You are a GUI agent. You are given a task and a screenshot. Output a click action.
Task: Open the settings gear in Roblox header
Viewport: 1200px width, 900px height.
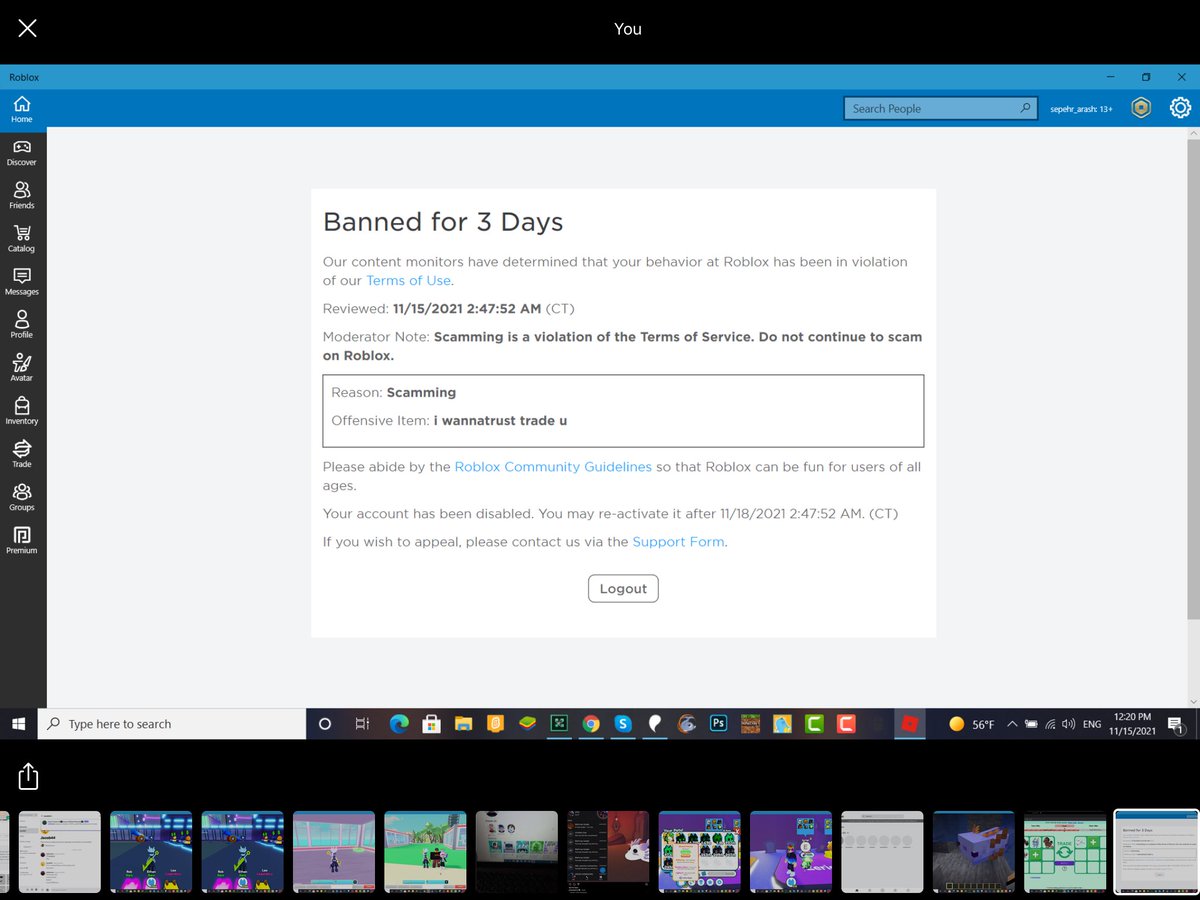coord(1180,108)
